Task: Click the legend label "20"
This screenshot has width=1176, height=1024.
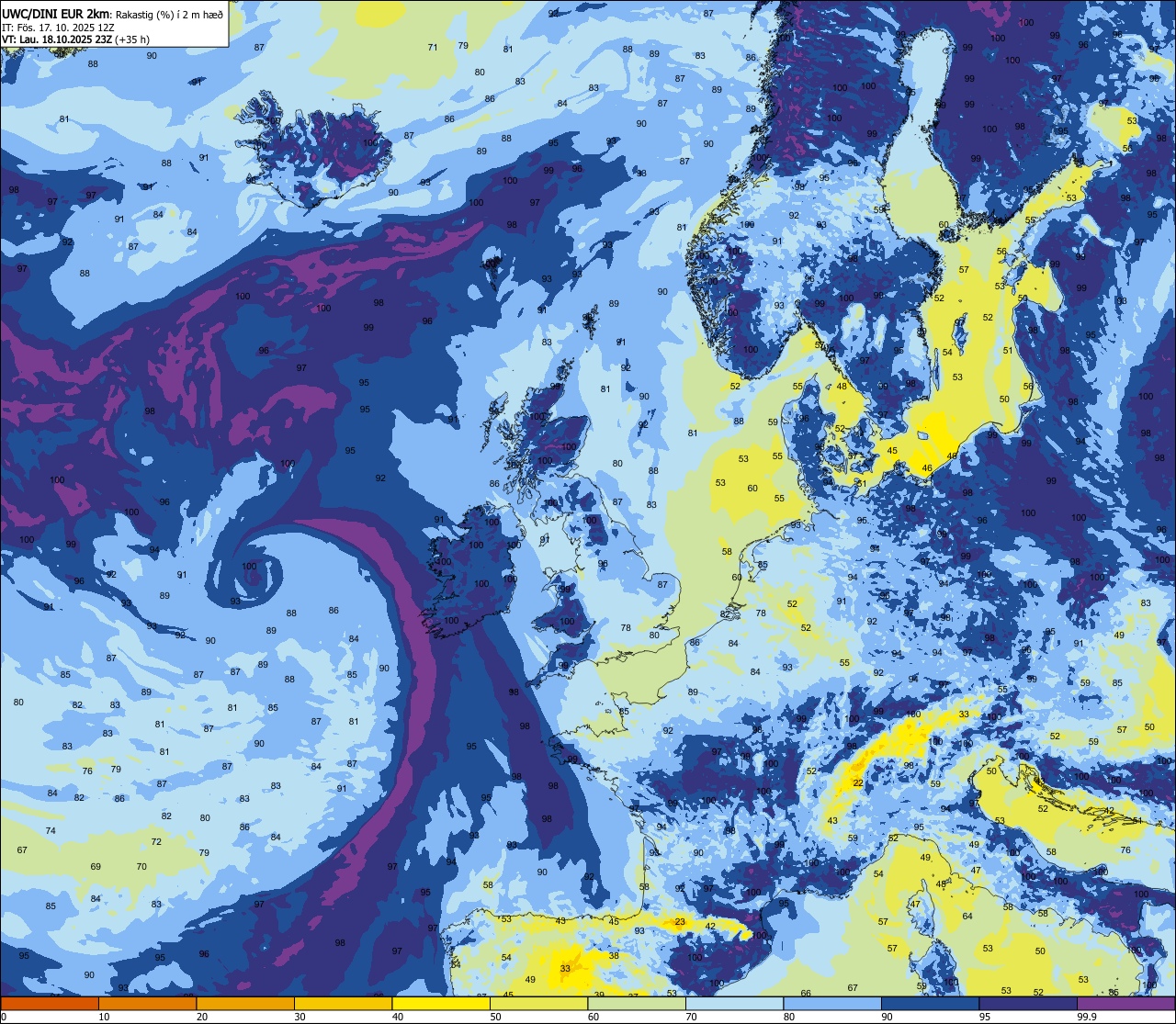Action: (x=202, y=1017)
